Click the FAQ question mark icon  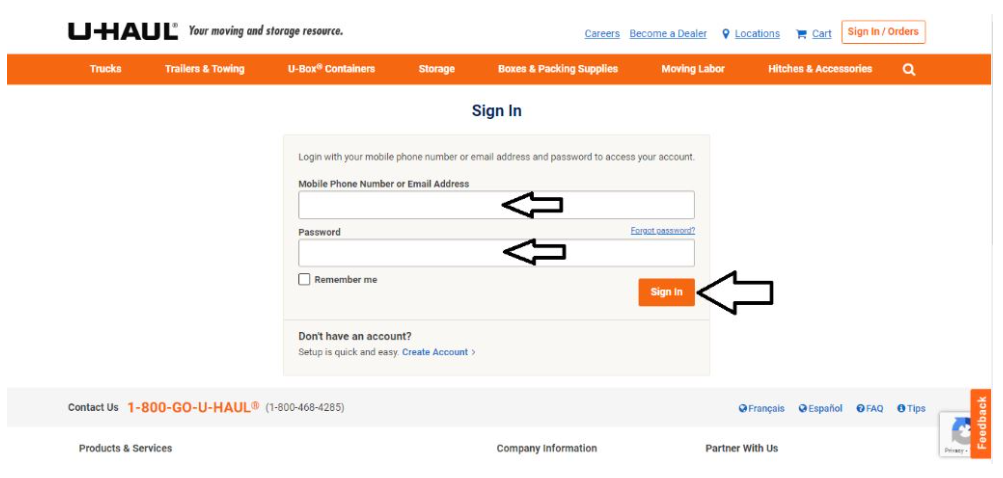[860, 408]
